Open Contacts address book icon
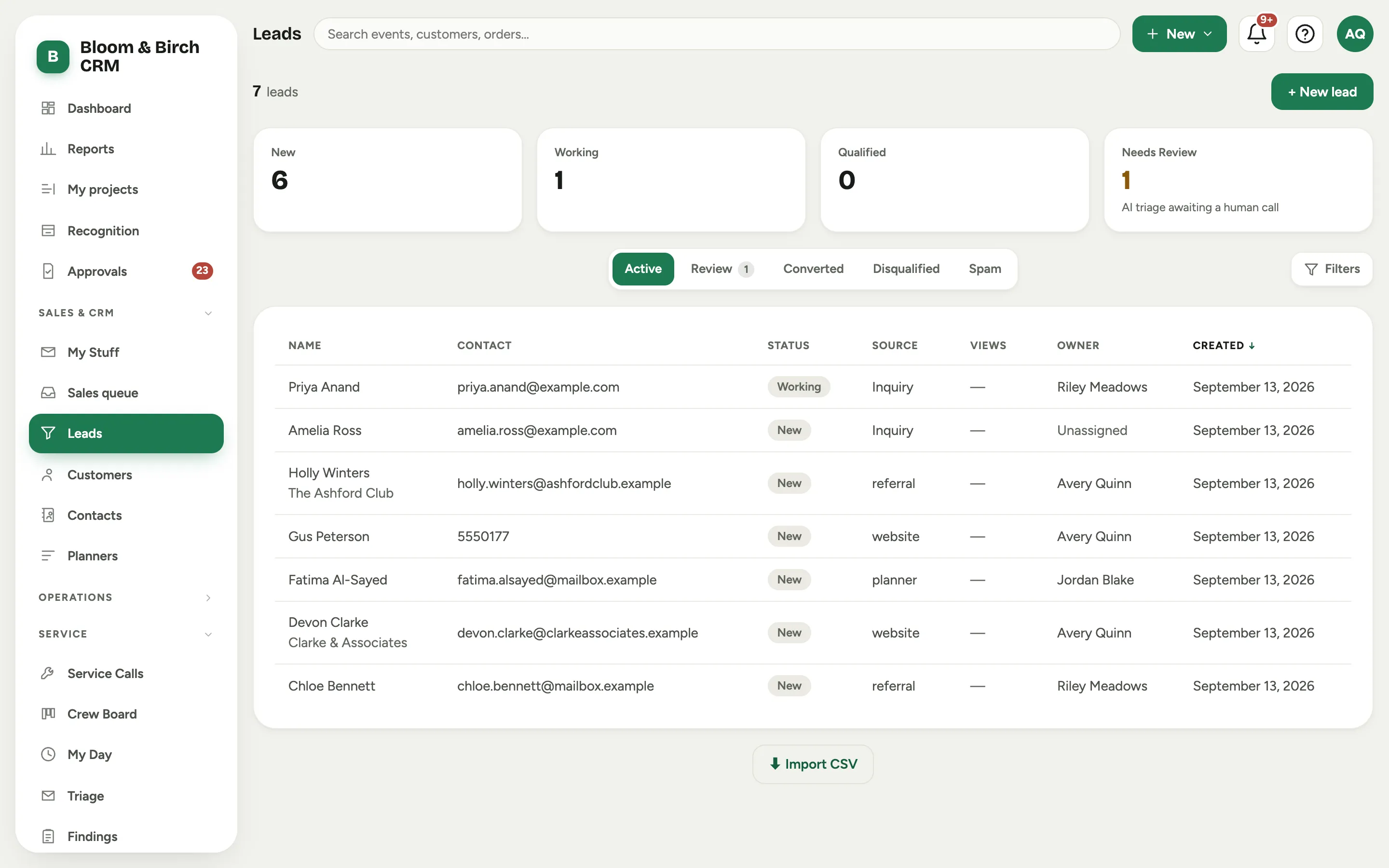The image size is (1389, 868). pos(48,515)
